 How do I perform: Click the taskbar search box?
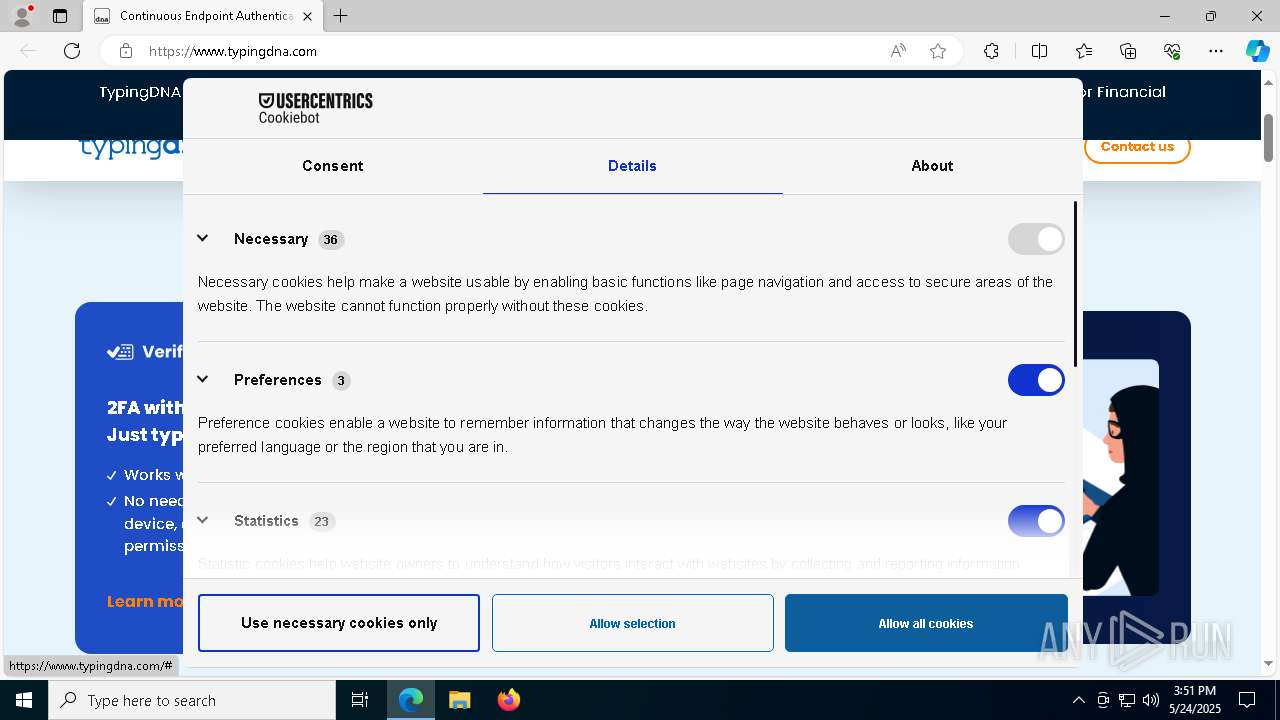[192, 700]
